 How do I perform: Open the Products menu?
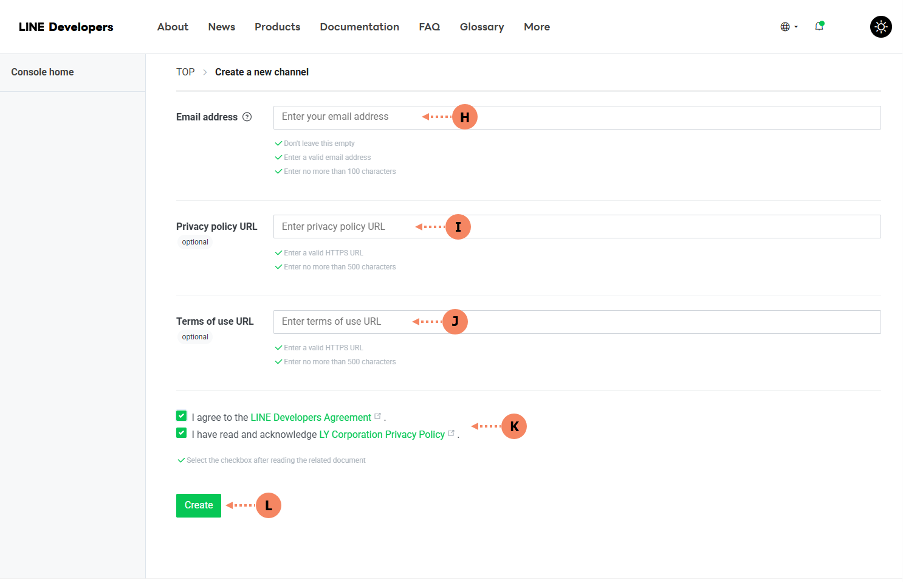277,27
